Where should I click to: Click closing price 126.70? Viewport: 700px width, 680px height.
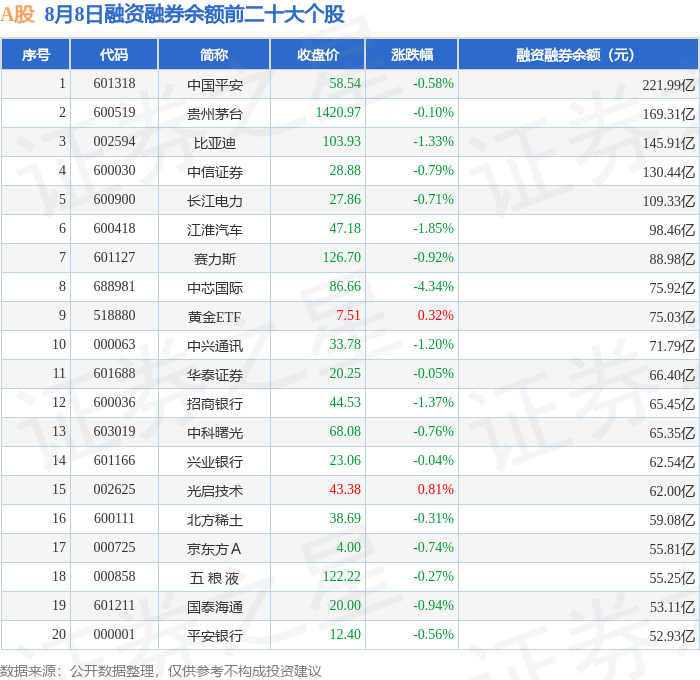point(342,257)
